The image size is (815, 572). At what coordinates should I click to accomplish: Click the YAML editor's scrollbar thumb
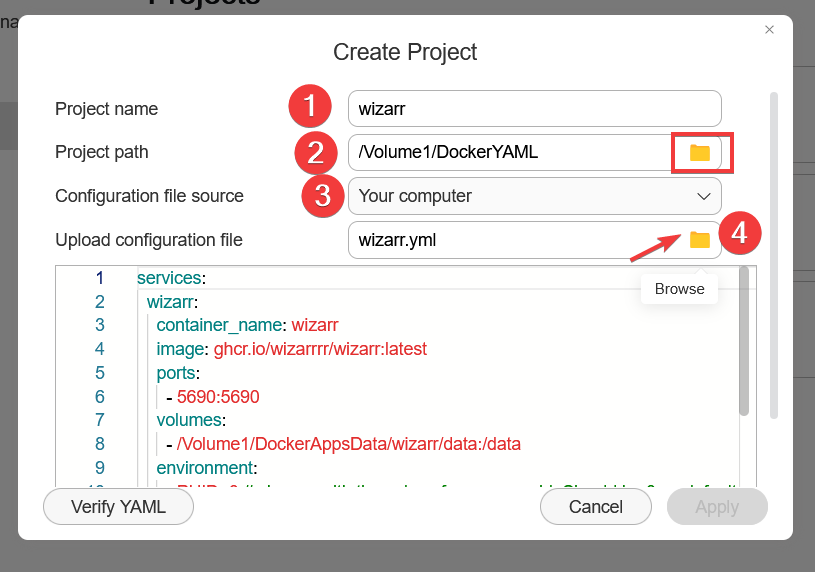point(743,340)
